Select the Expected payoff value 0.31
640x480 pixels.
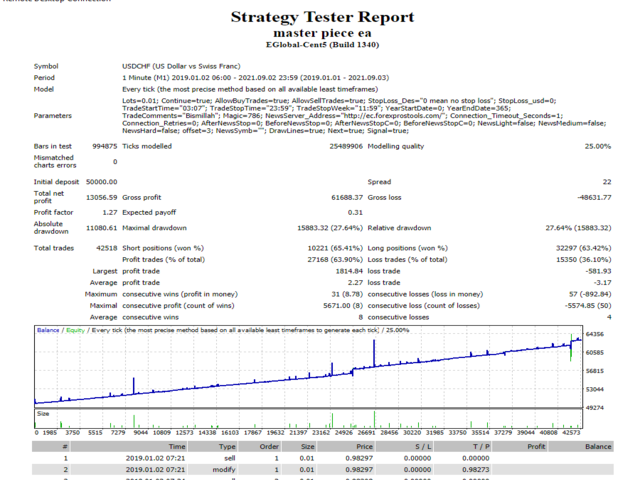pos(355,212)
